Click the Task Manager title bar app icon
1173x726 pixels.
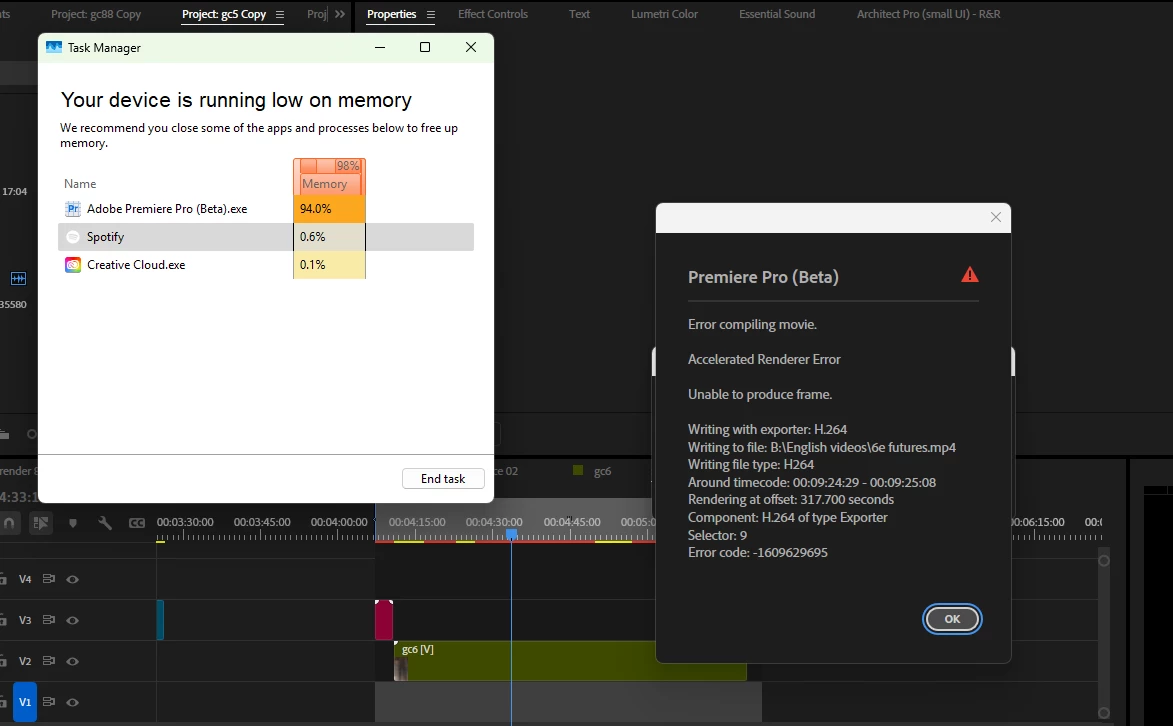click(54, 47)
